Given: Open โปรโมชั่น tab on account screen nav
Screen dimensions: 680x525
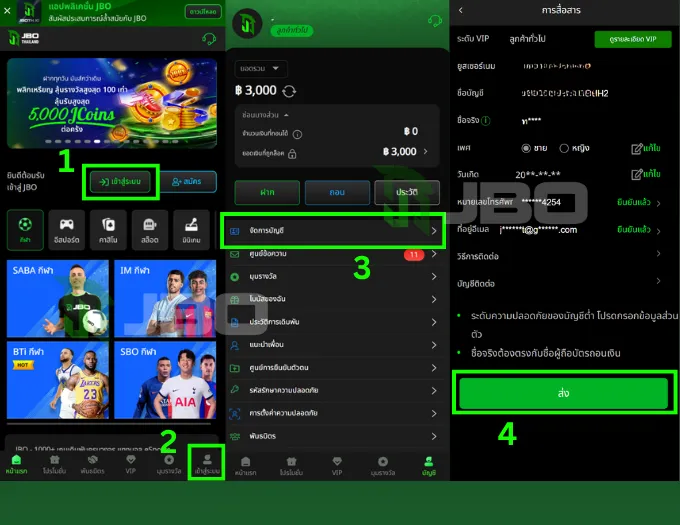Looking at the screenshot, I should (291, 466).
